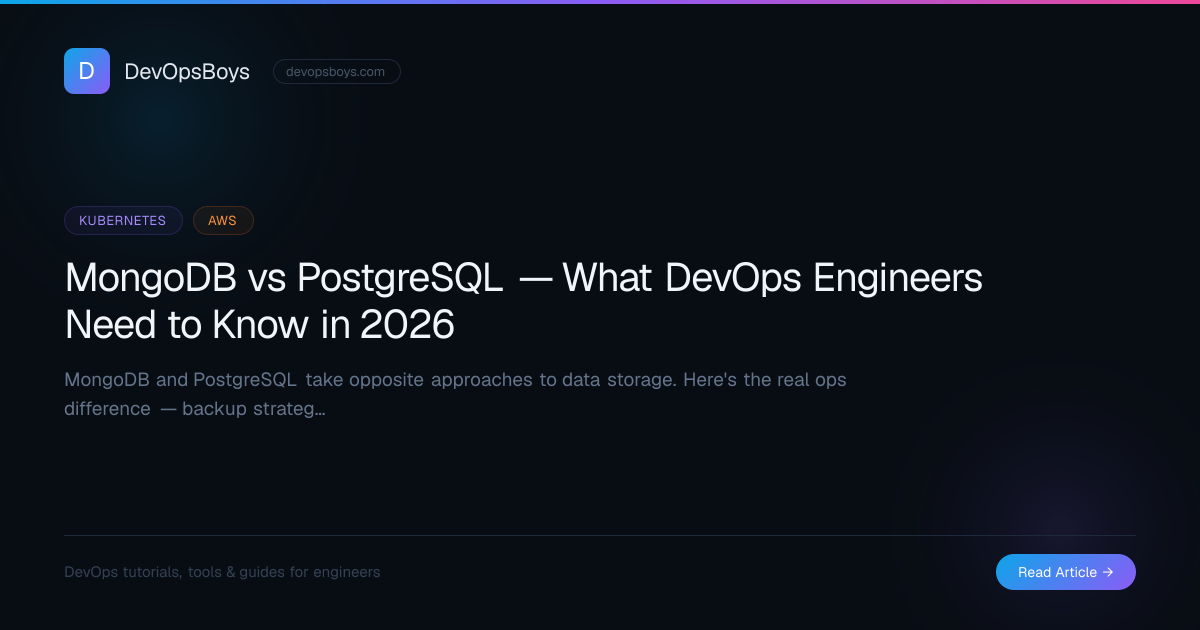The height and width of the screenshot is (630, 1200).
Task: Open the DevOpsBoys site name
Action: click(x=187, y=72)
